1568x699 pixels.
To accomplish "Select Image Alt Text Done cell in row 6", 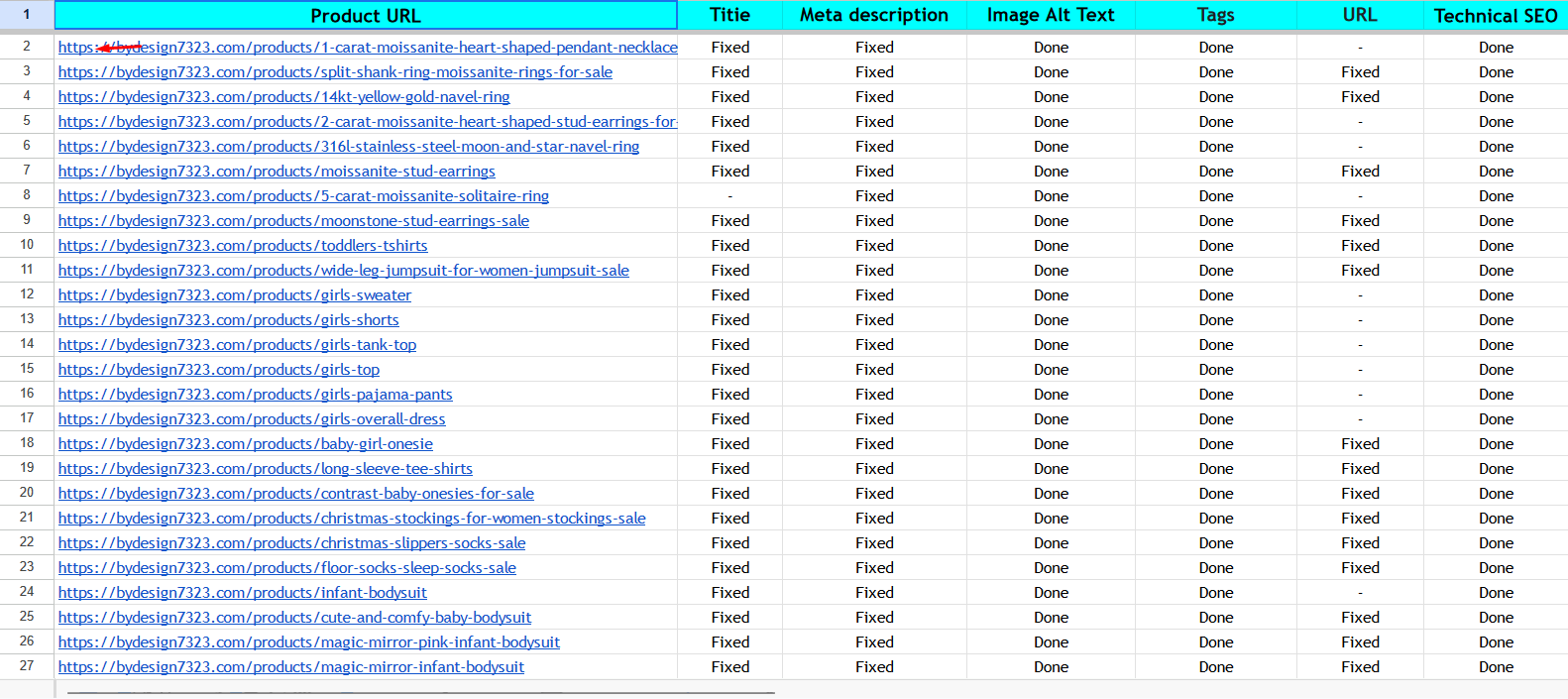I will tap(1051, 147).
